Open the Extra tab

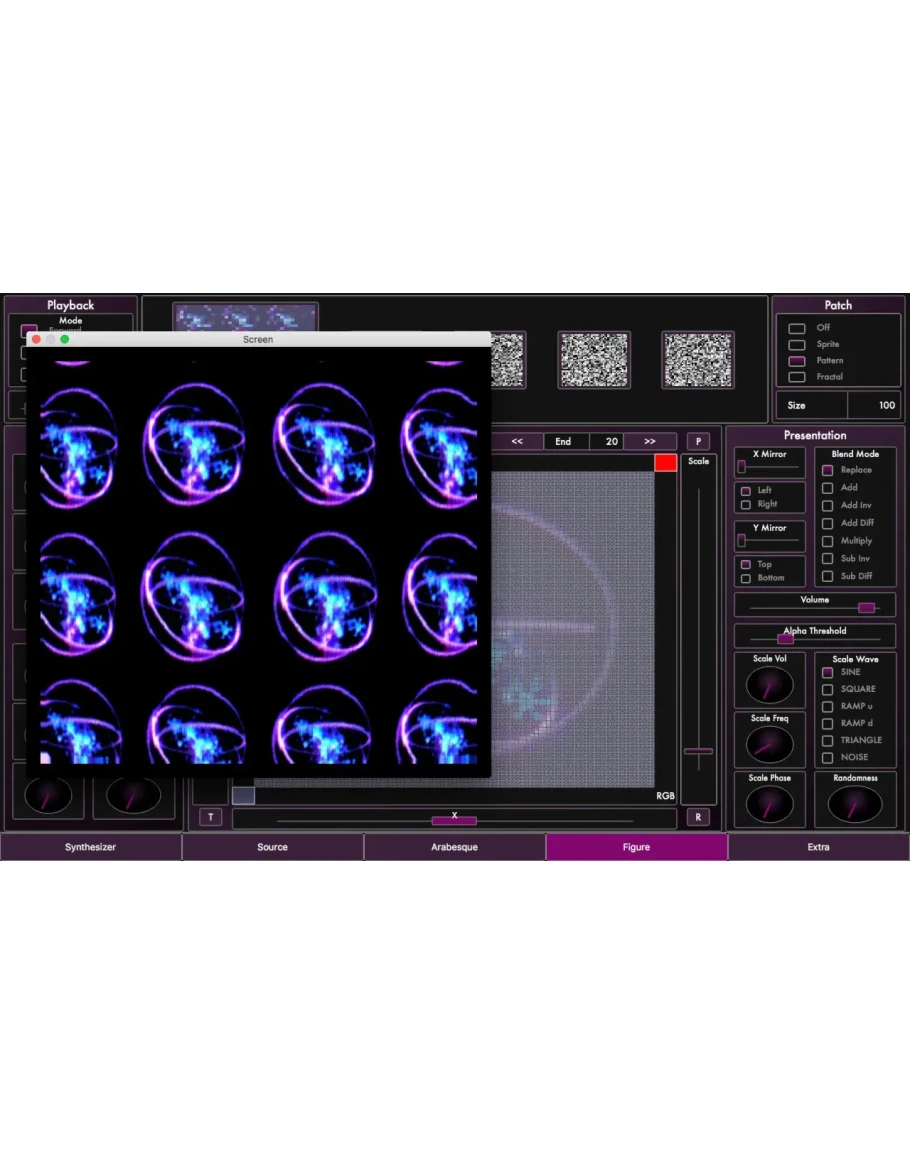(818, 847)
